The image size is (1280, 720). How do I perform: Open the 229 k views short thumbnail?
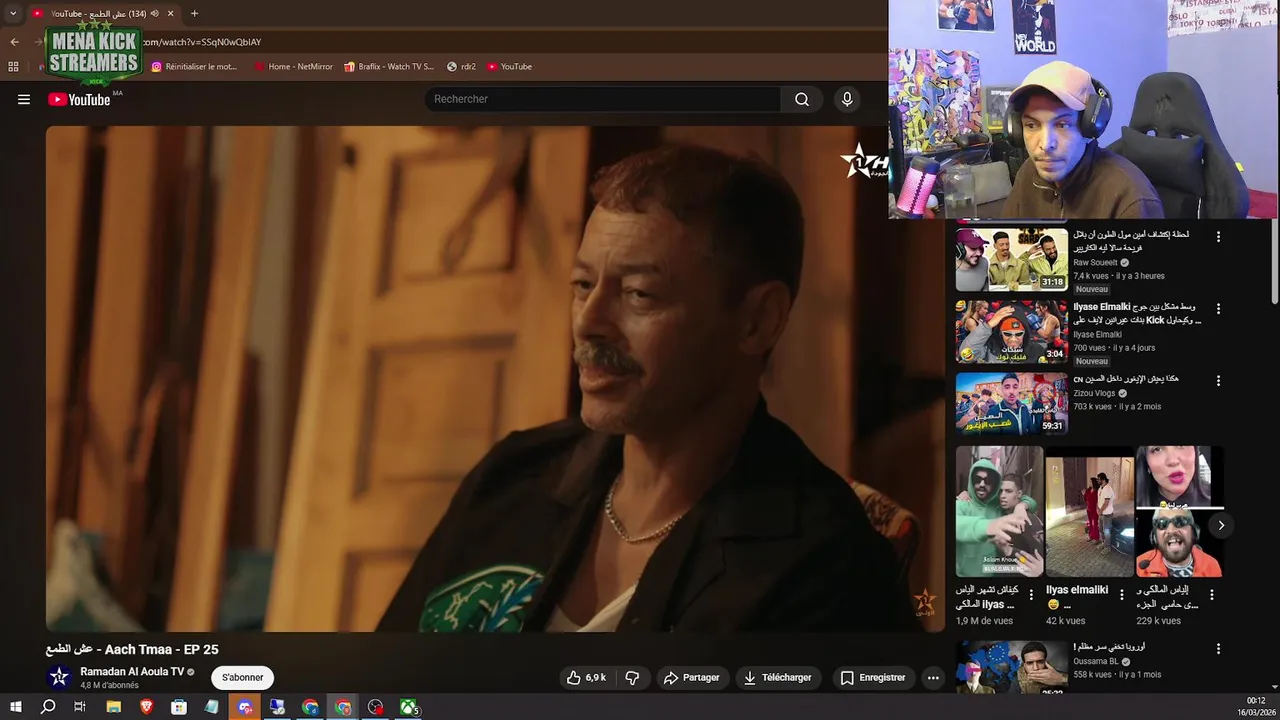click(x=1179, y=512)
